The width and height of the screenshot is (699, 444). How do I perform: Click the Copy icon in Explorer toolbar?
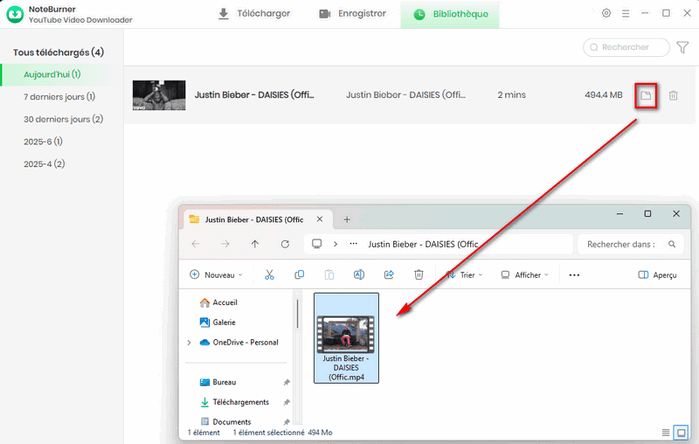[299, 275]
